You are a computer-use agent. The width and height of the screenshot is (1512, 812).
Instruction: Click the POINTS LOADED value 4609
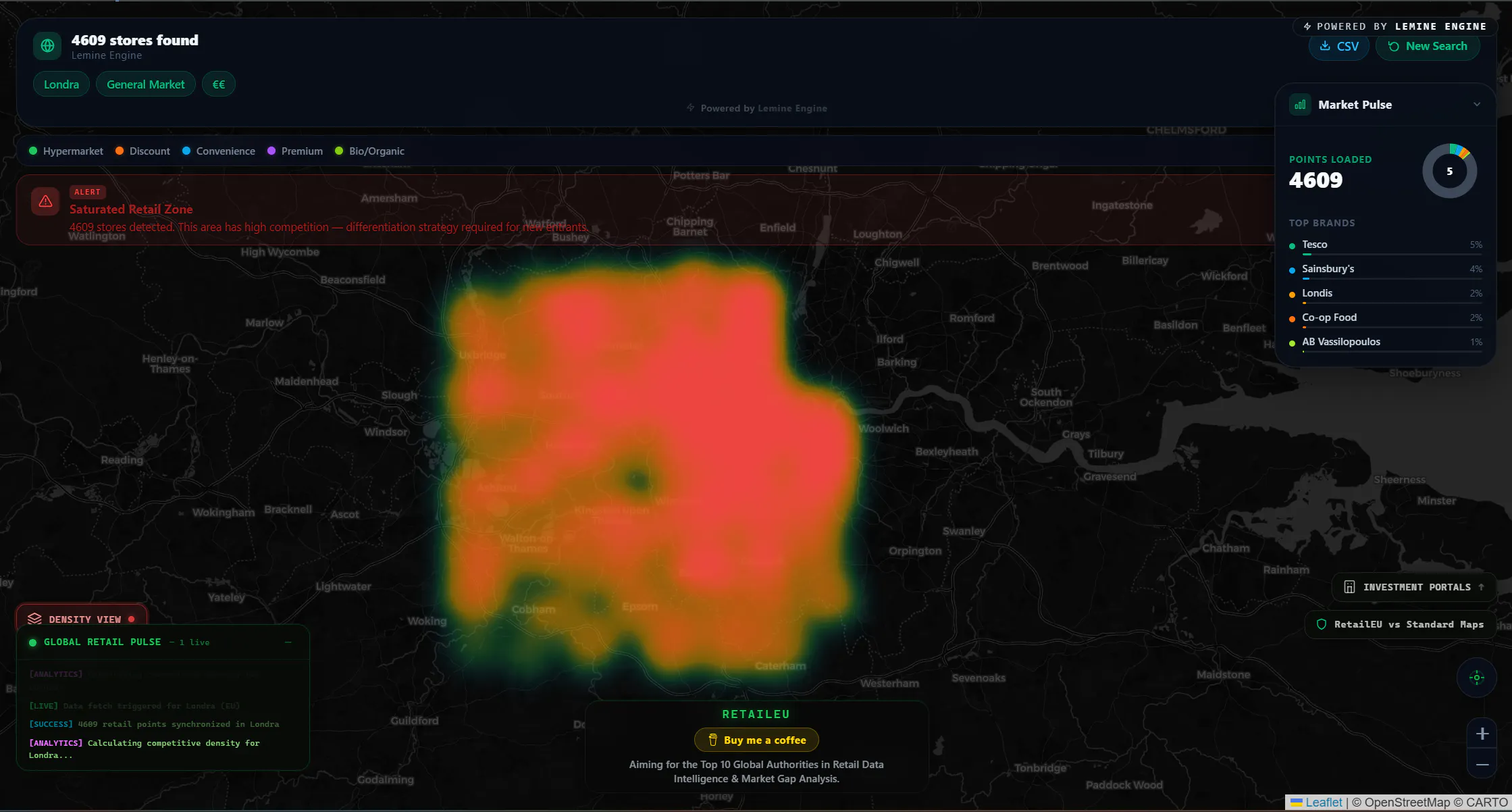coord(1316,180)
